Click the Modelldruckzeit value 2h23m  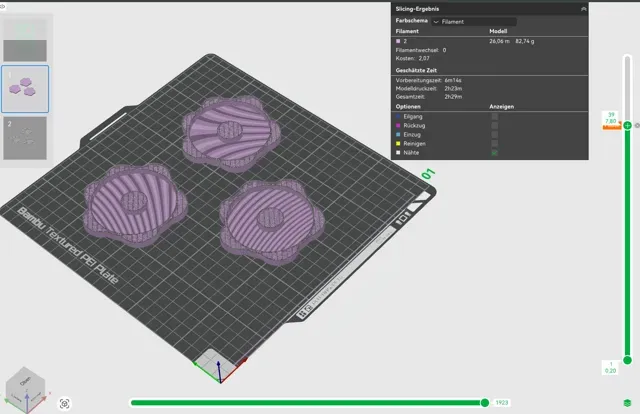coord(453,89)
